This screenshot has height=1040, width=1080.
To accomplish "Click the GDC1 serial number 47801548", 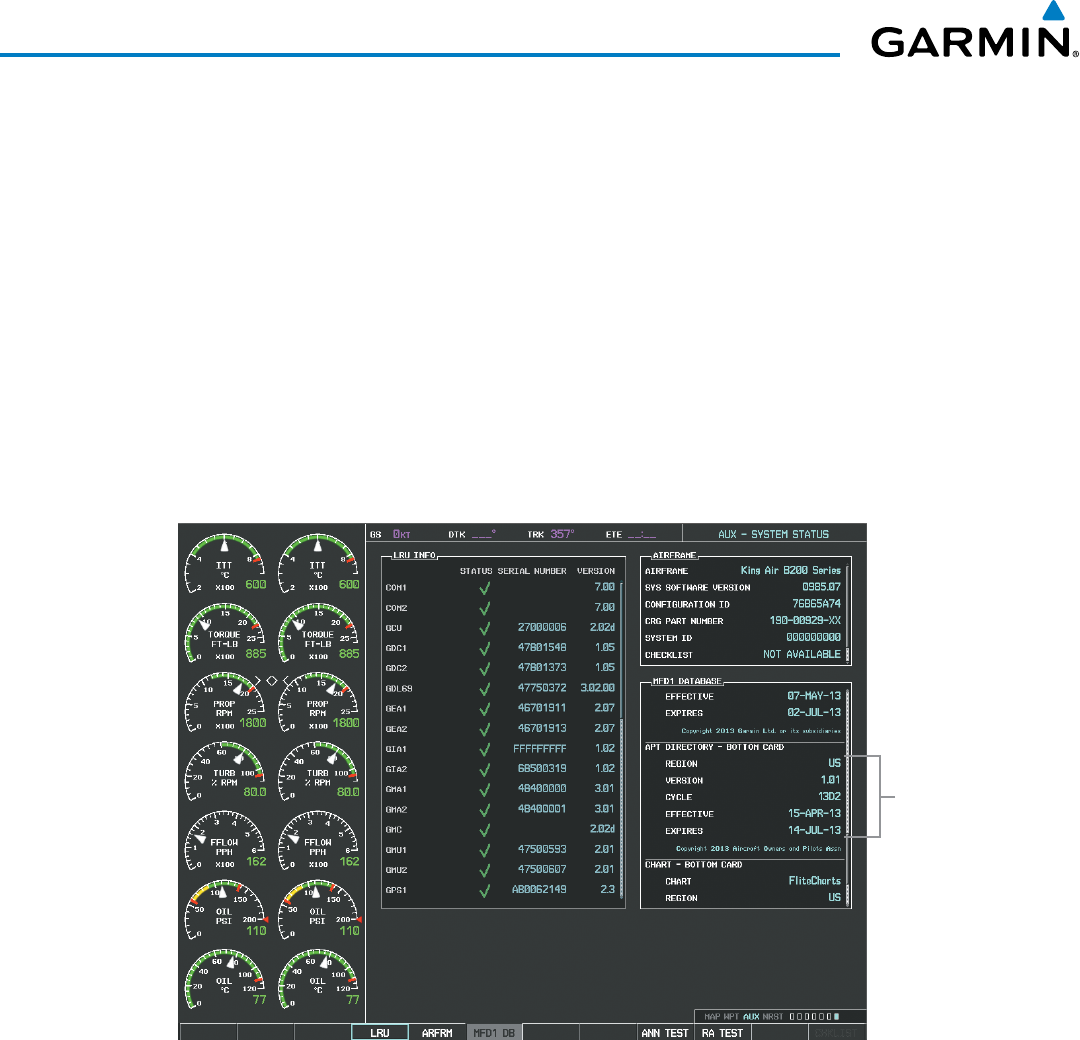I will tap(542, 647).
